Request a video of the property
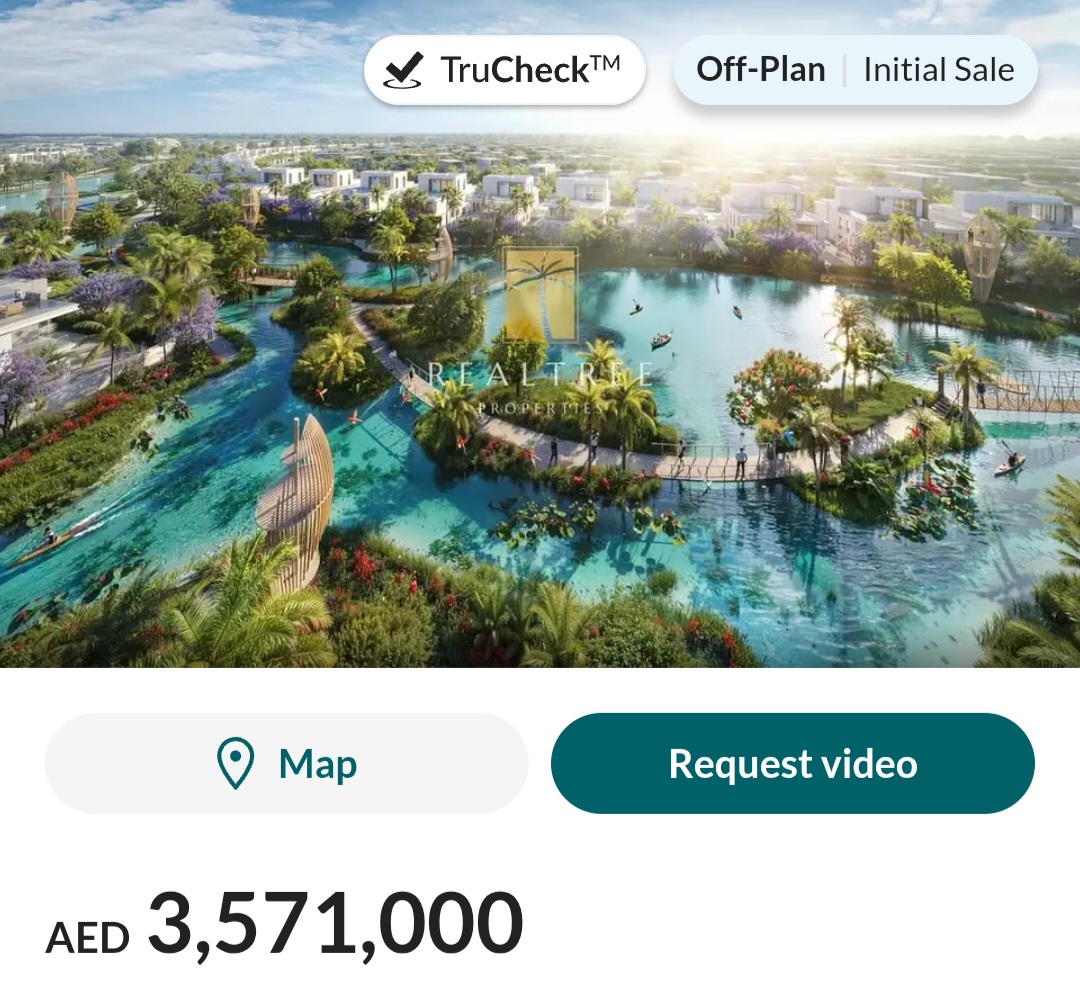The width and height of the screenshot is (1080, 984). [x=793, y=762]
